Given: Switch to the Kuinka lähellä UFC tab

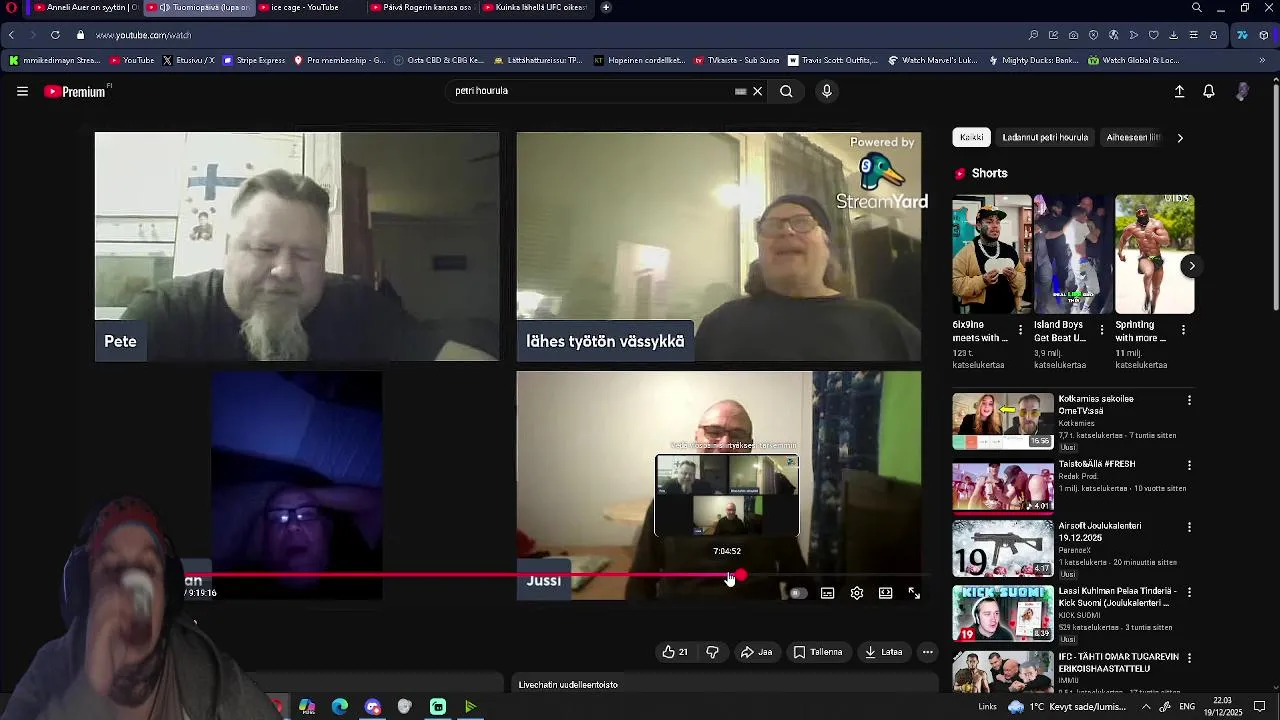Looking at the screenshot, I should click(x=534, y=7).
